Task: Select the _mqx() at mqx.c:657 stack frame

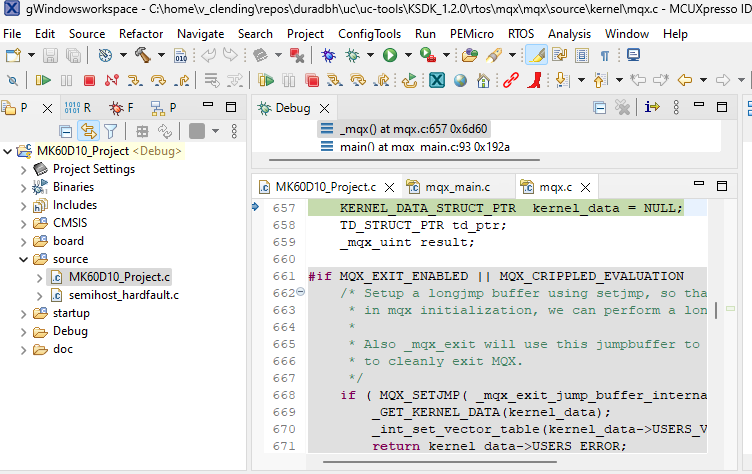Action: point(404,129)
